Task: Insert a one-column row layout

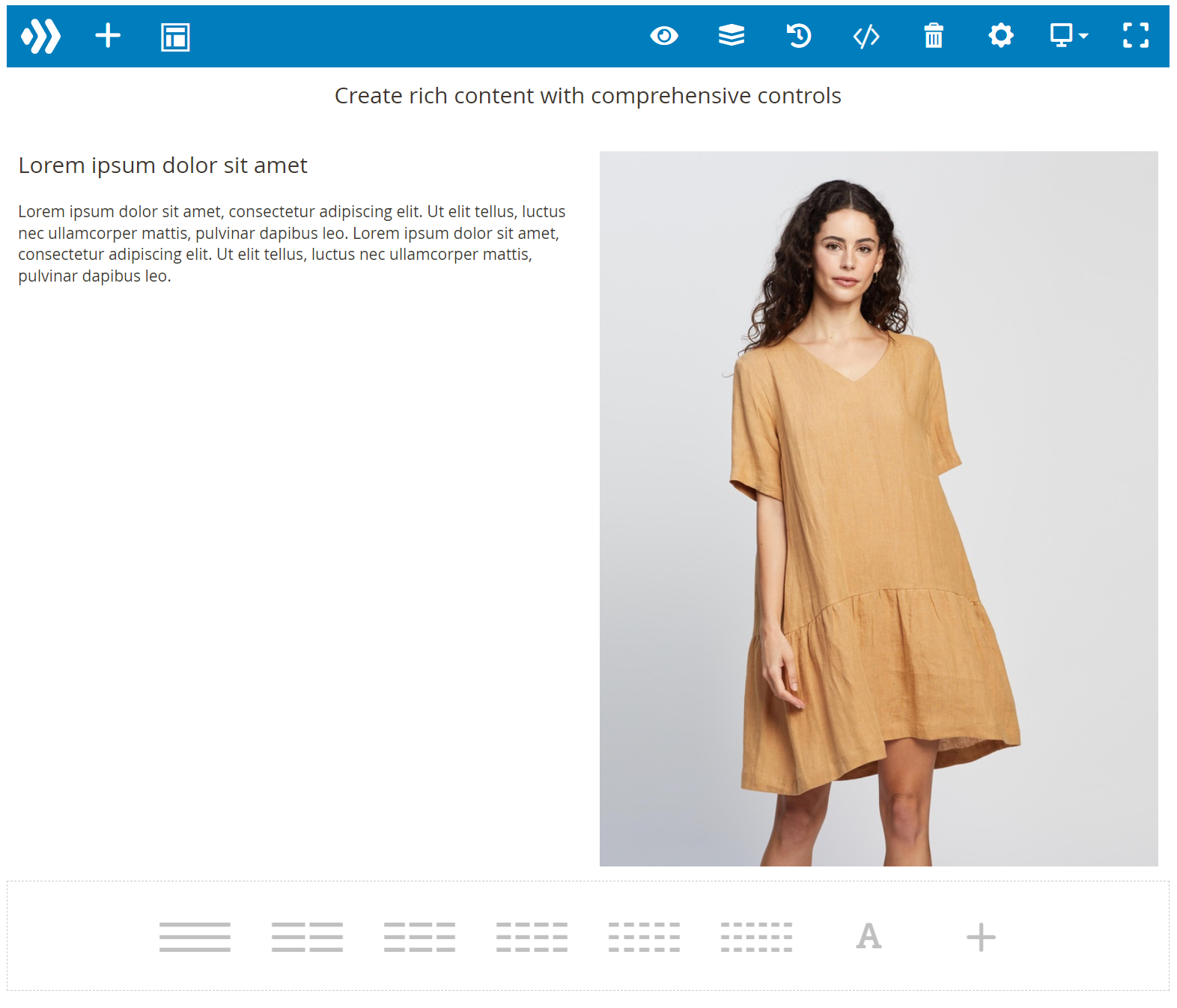Action: point(195,937)
